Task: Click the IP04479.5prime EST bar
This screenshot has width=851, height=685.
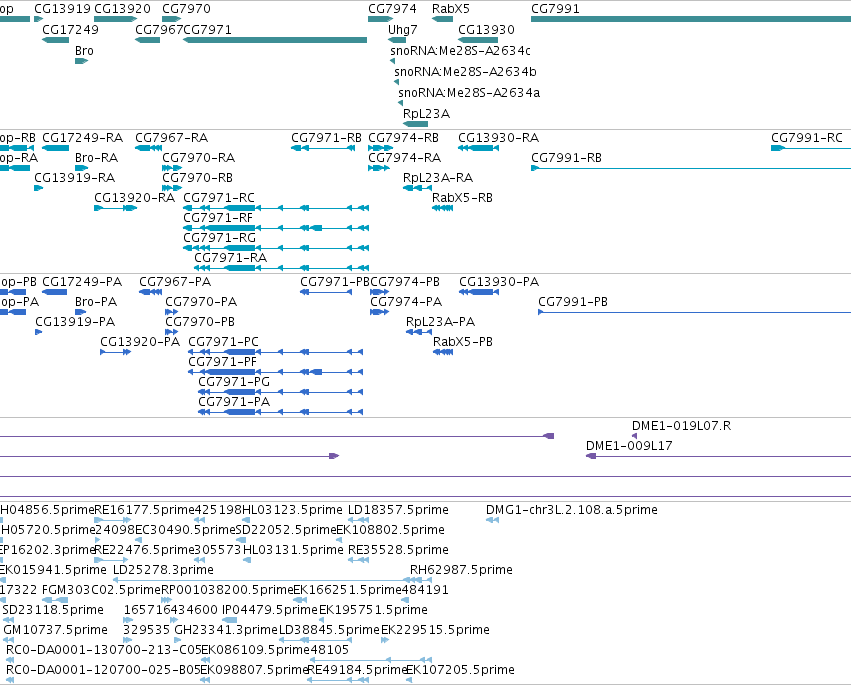Action: 230,620
